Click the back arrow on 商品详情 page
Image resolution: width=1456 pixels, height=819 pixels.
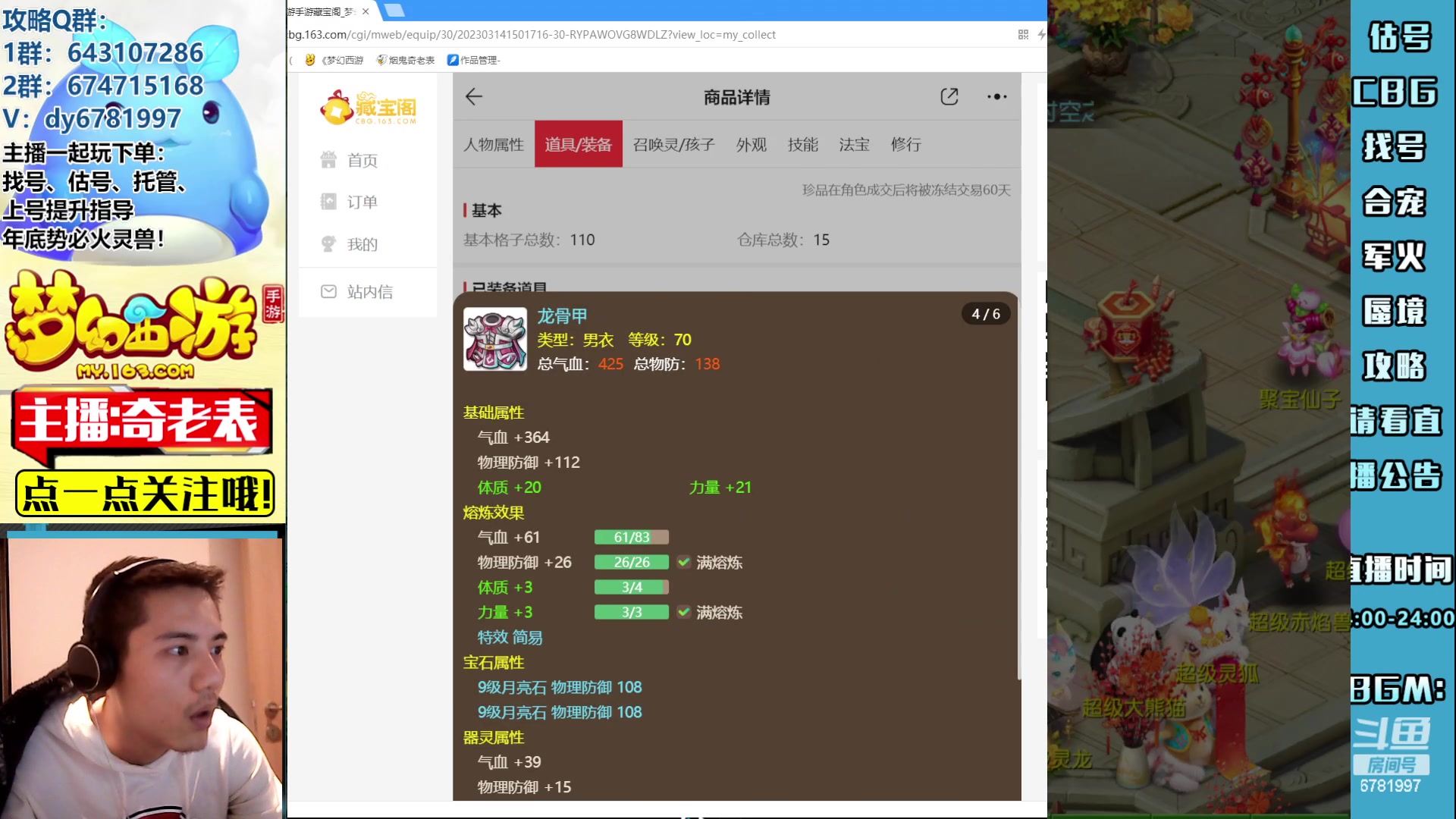(x=473, y=96)
